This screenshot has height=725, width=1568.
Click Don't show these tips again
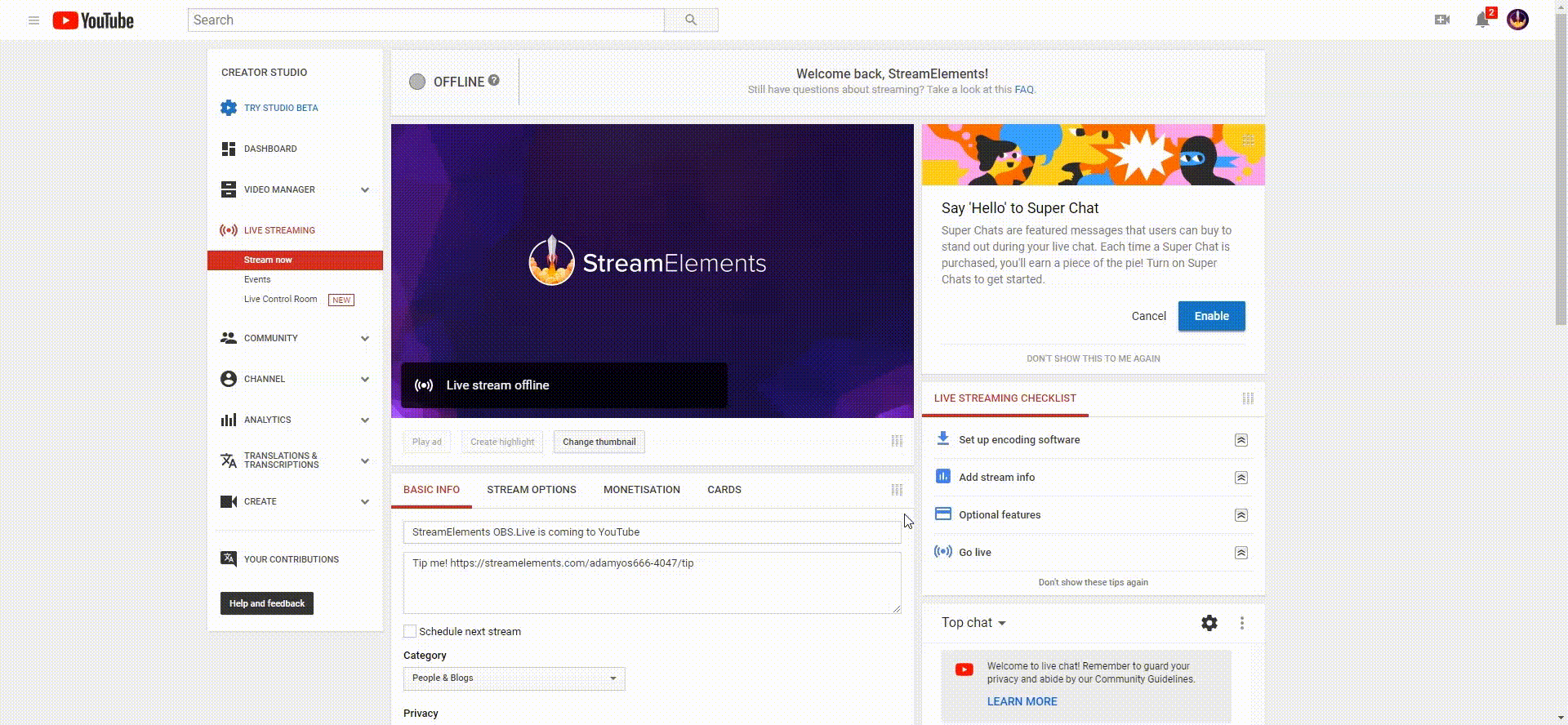pyautogui.click(x=1094, y=582)
